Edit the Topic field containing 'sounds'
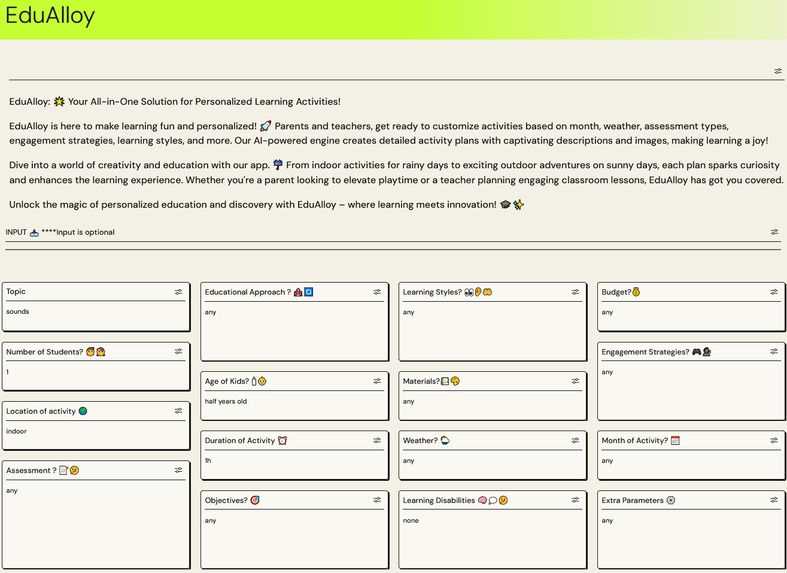This screenshot has height=573, width=787. (x=96, y=316)
